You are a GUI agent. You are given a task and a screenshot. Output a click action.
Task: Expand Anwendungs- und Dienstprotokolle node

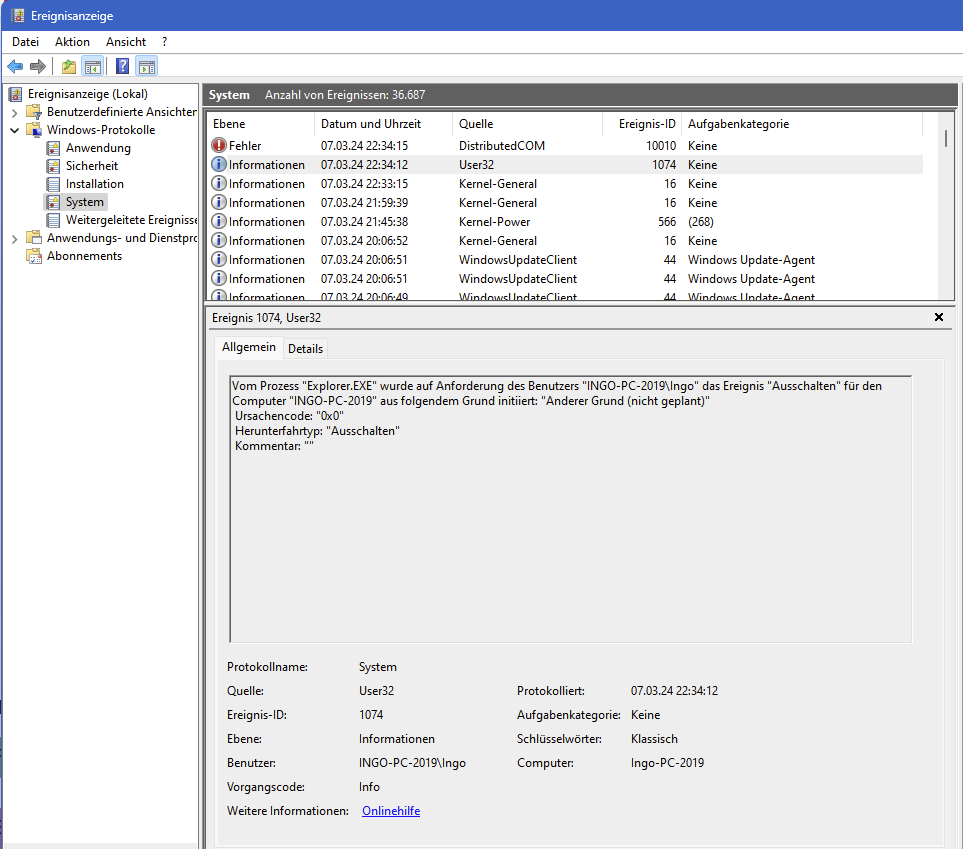[x=14, y=238]
